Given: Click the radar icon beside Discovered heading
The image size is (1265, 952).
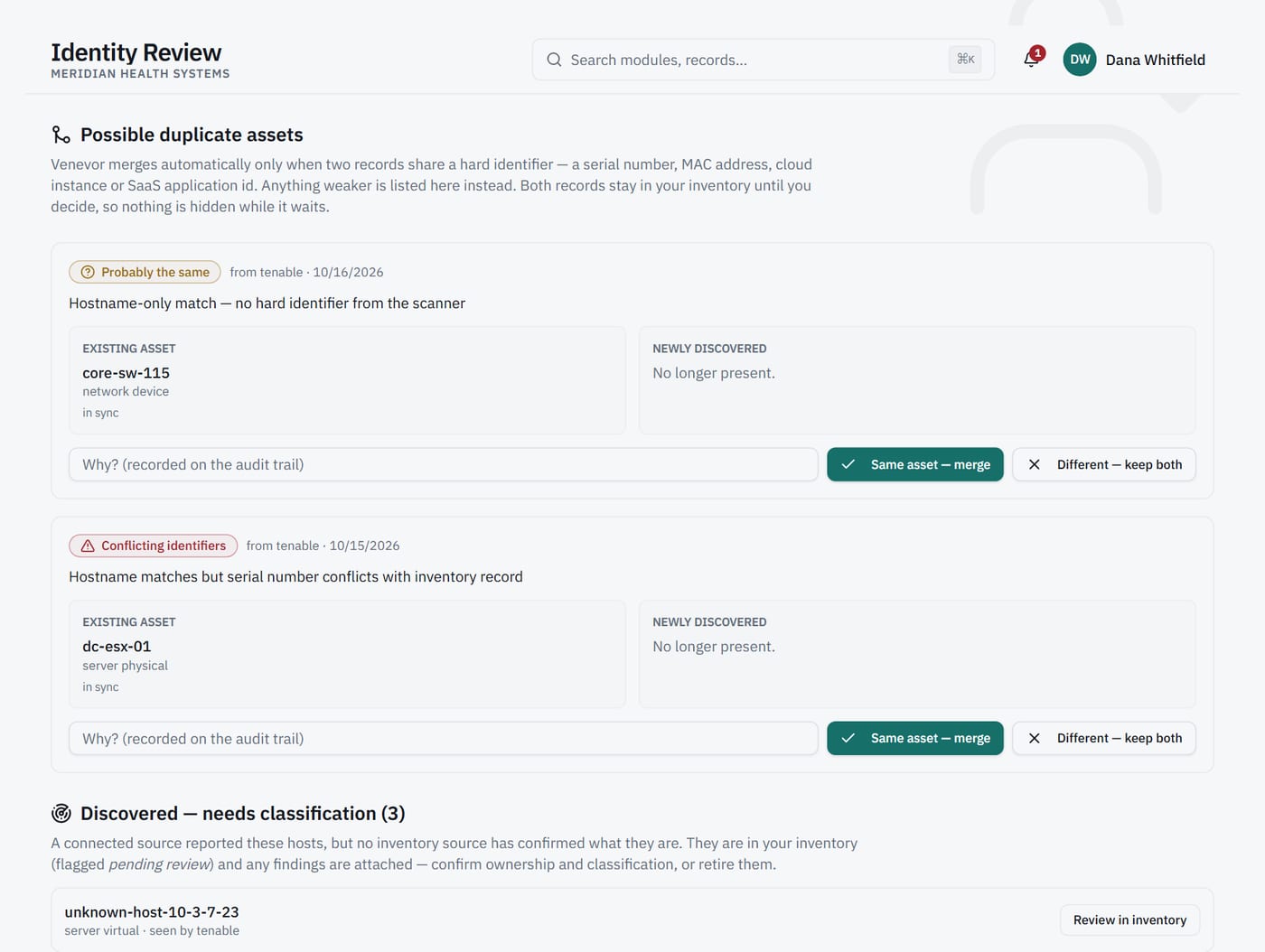Looking at the screenshot, I should pyautogui.click(x=61, y=814).
